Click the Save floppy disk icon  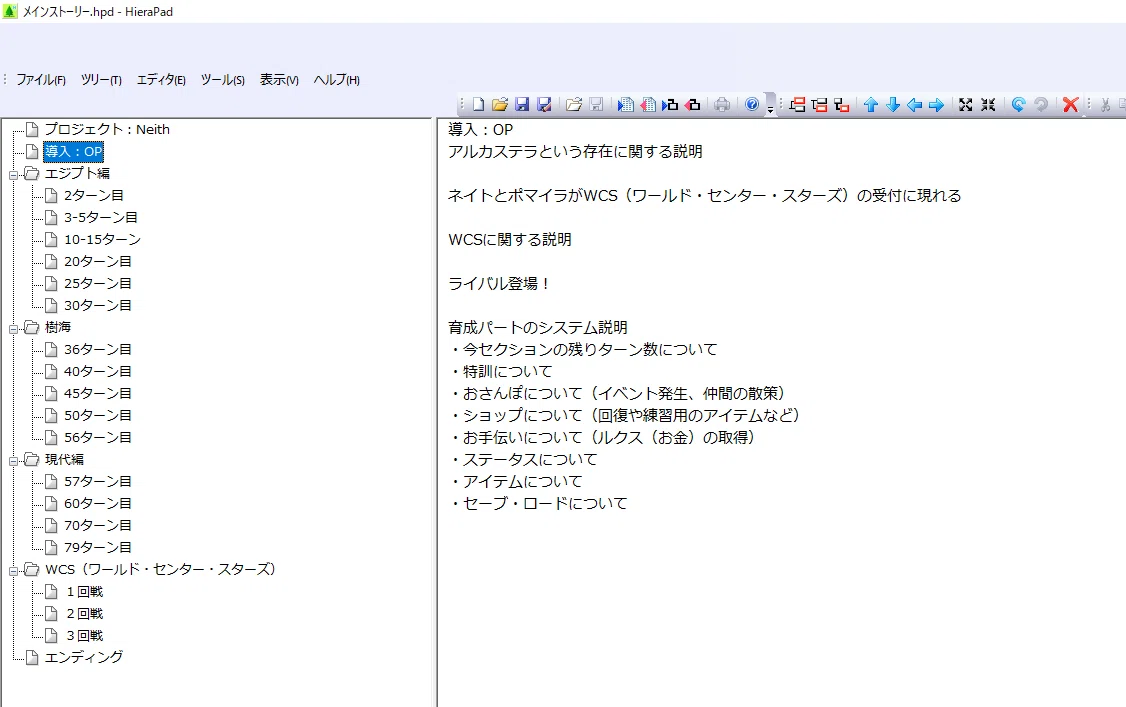(522, 105)
